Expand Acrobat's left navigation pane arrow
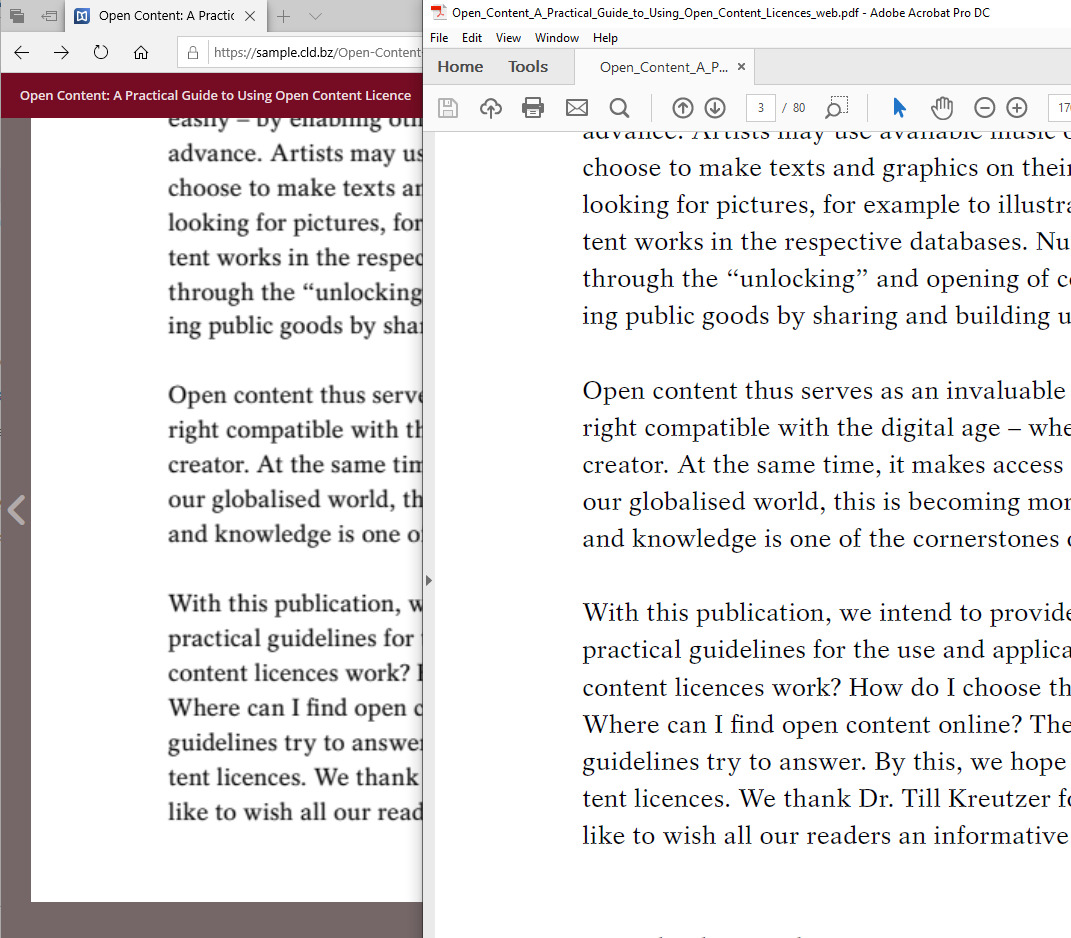 click(428, 581)
